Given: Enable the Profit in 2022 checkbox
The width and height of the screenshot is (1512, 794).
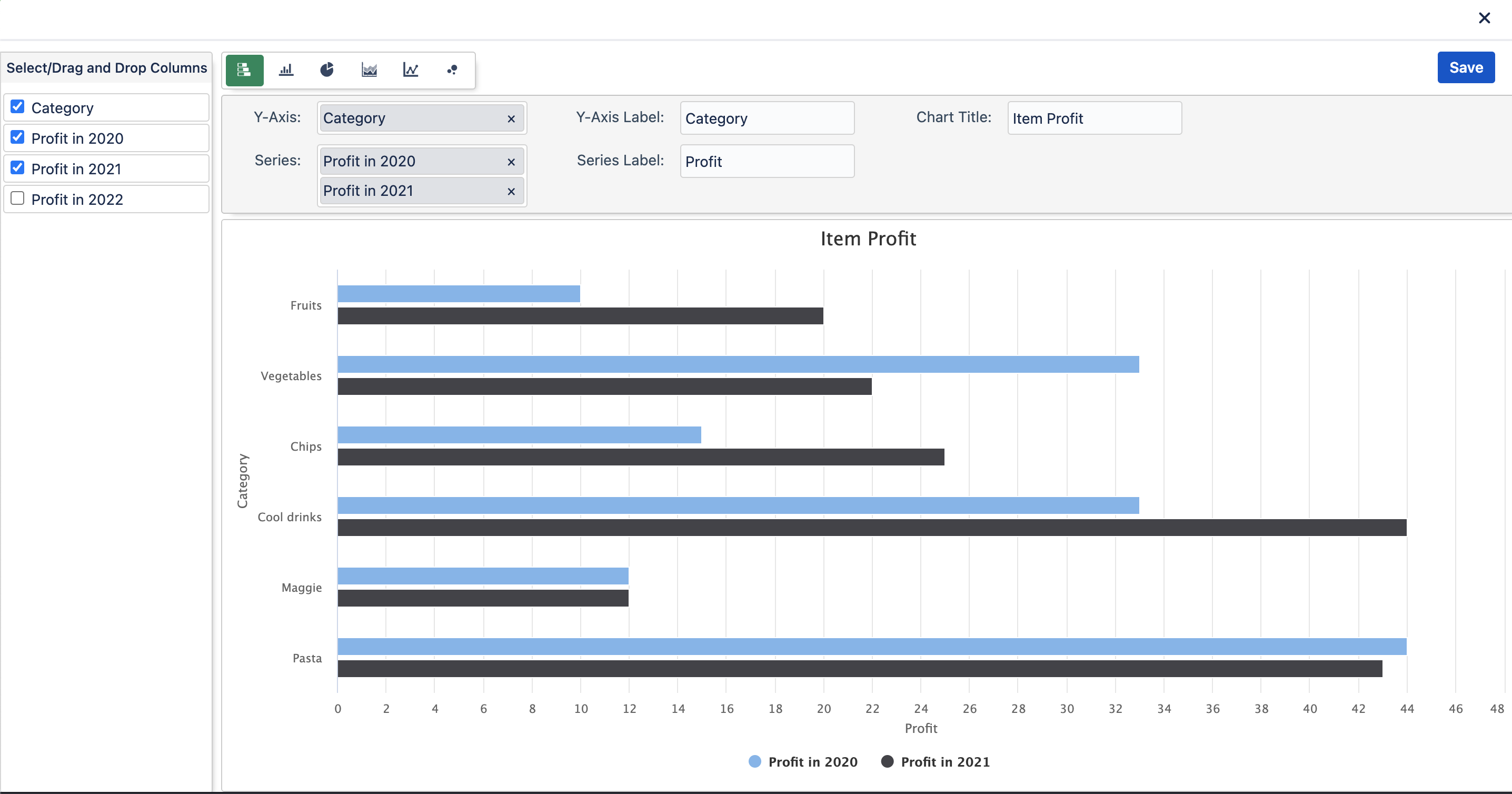Looking at the screenshot, I should tap(17, 198).
